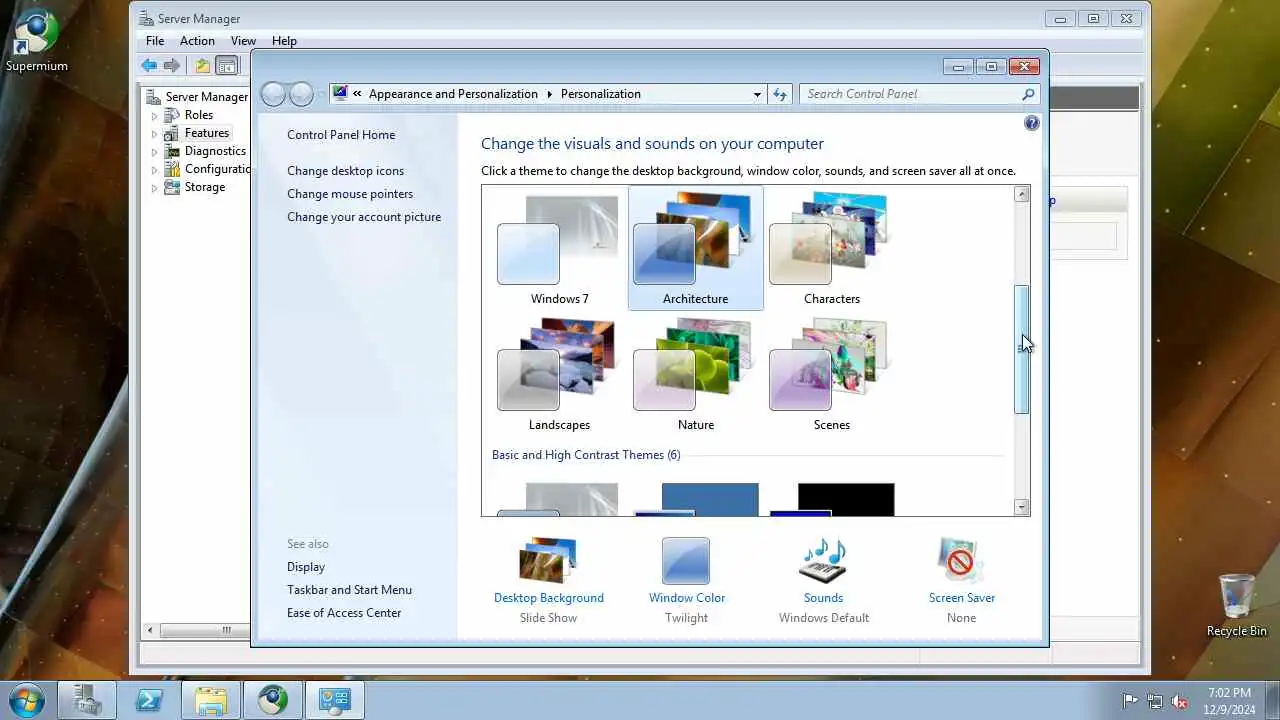Click the Server Manager show/hide console tree icon
The width and height of the screenshot is (1280, 720).
(227, 66)
